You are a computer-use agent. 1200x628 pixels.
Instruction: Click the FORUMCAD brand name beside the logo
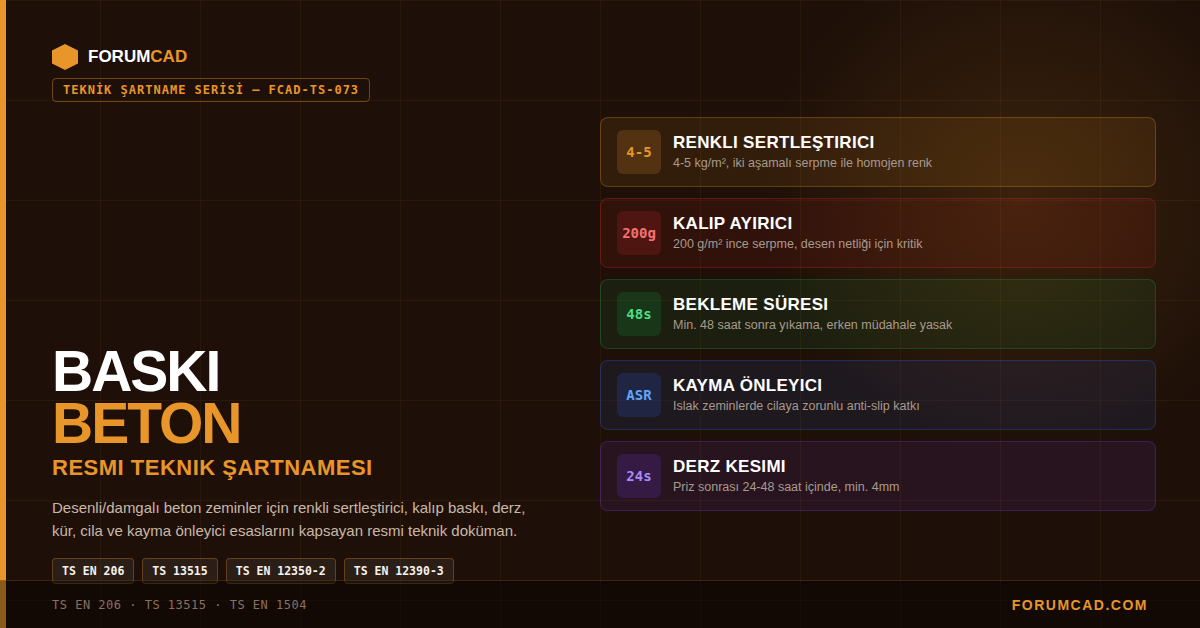tap(137, 57)
